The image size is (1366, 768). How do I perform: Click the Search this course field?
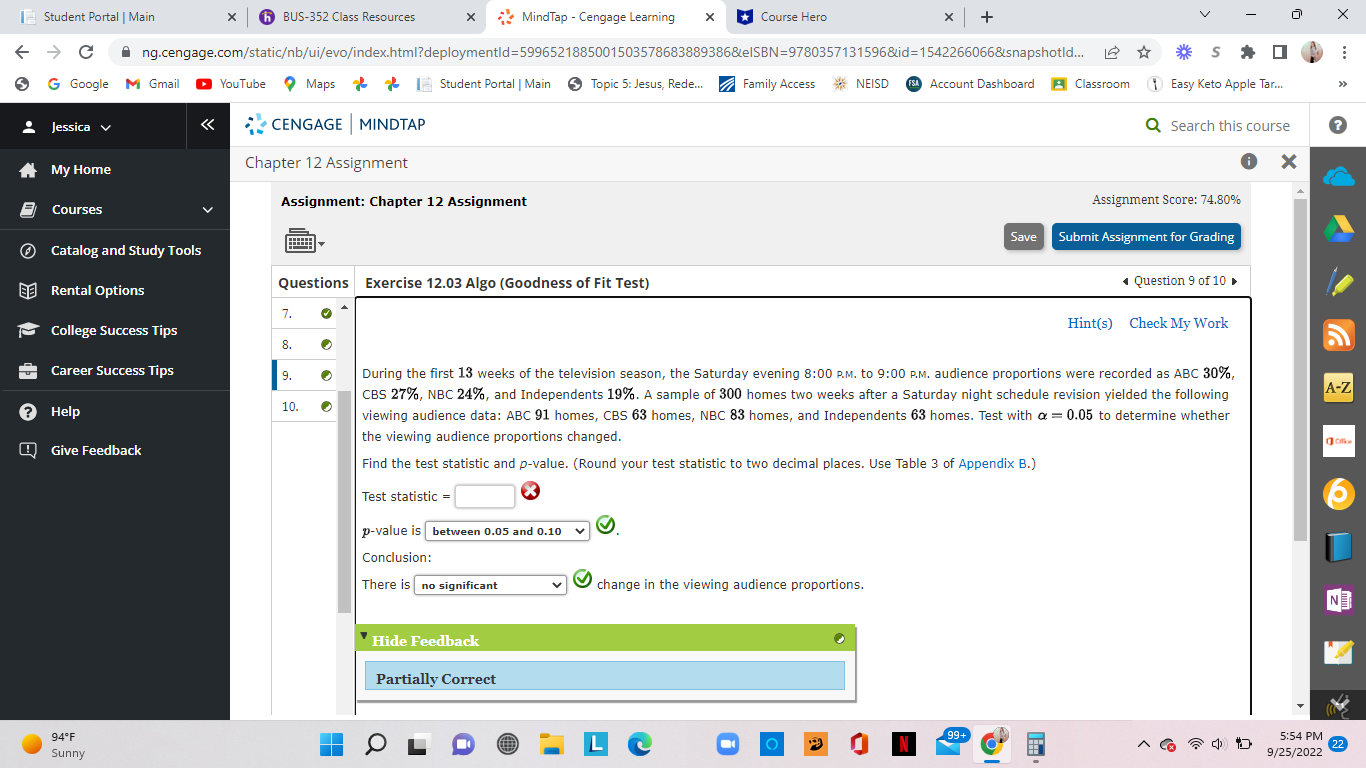tap(1230, 126)
